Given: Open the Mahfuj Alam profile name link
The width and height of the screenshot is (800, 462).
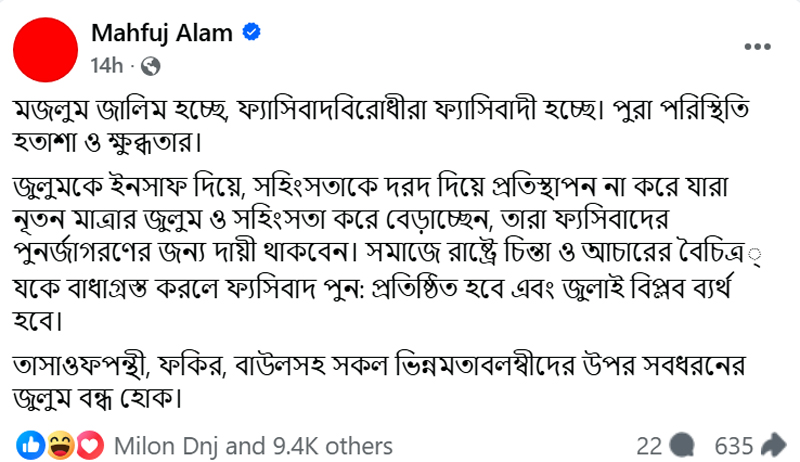Looking at the screenshot, I should [x=162, y=33].
